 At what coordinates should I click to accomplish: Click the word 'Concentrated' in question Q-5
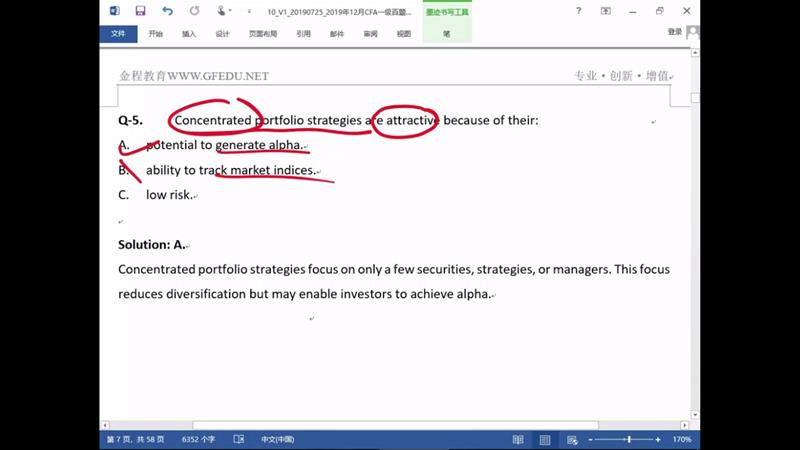point(213,120)
